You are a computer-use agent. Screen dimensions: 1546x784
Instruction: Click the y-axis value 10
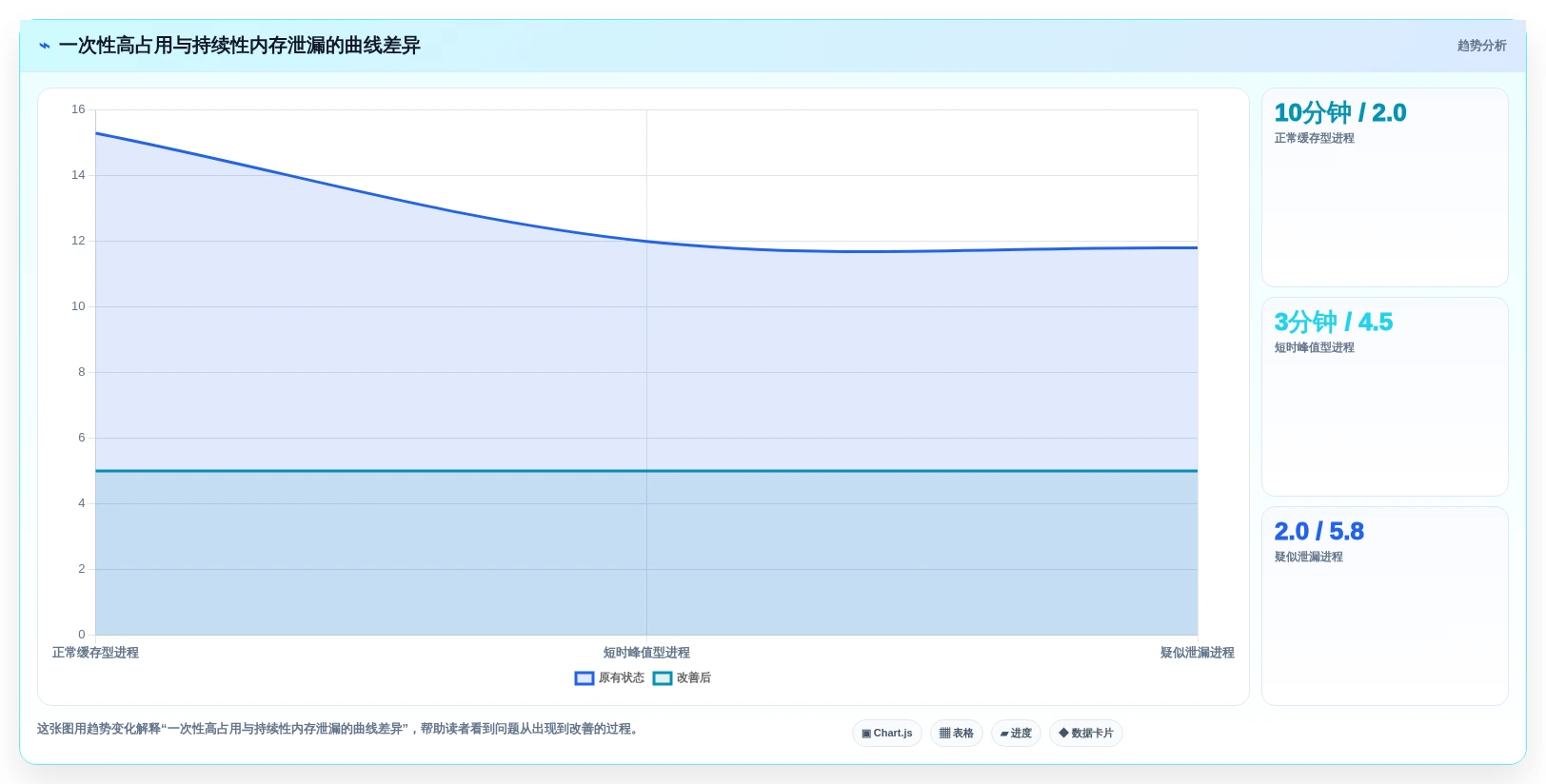(78, 306)
